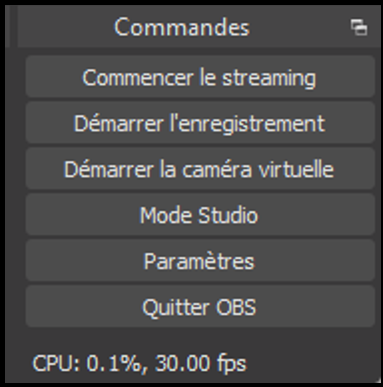Click the 30.00 fps indicator
The height and width of the screenshot is (387, 383).
(x=200, y=363)
